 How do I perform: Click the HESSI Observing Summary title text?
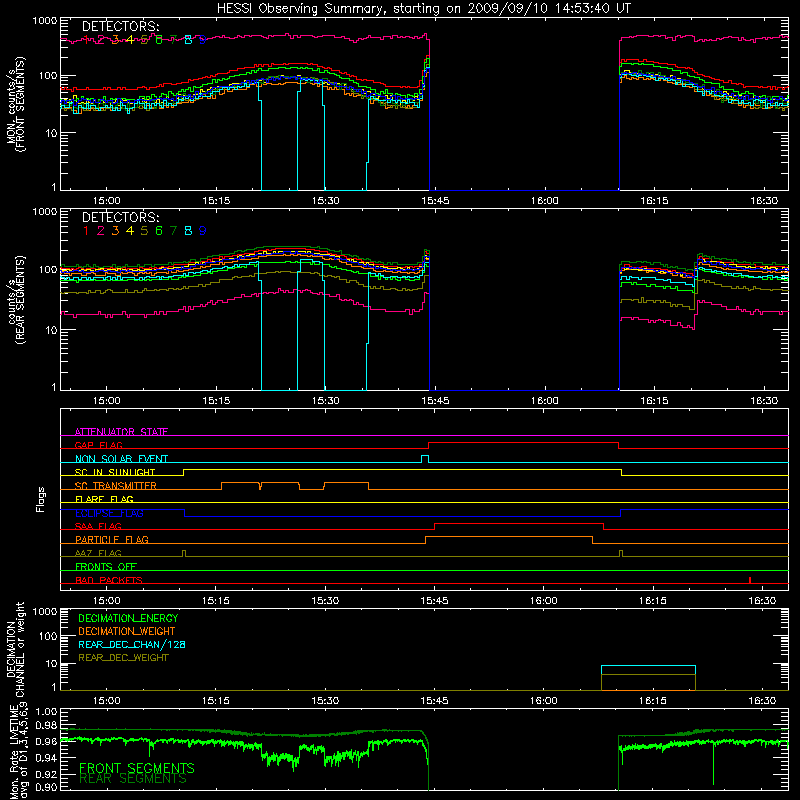point(423,9)
